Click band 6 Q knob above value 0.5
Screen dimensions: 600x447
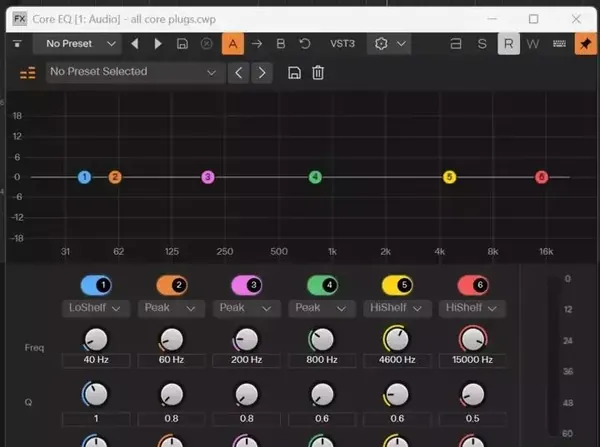473,395
